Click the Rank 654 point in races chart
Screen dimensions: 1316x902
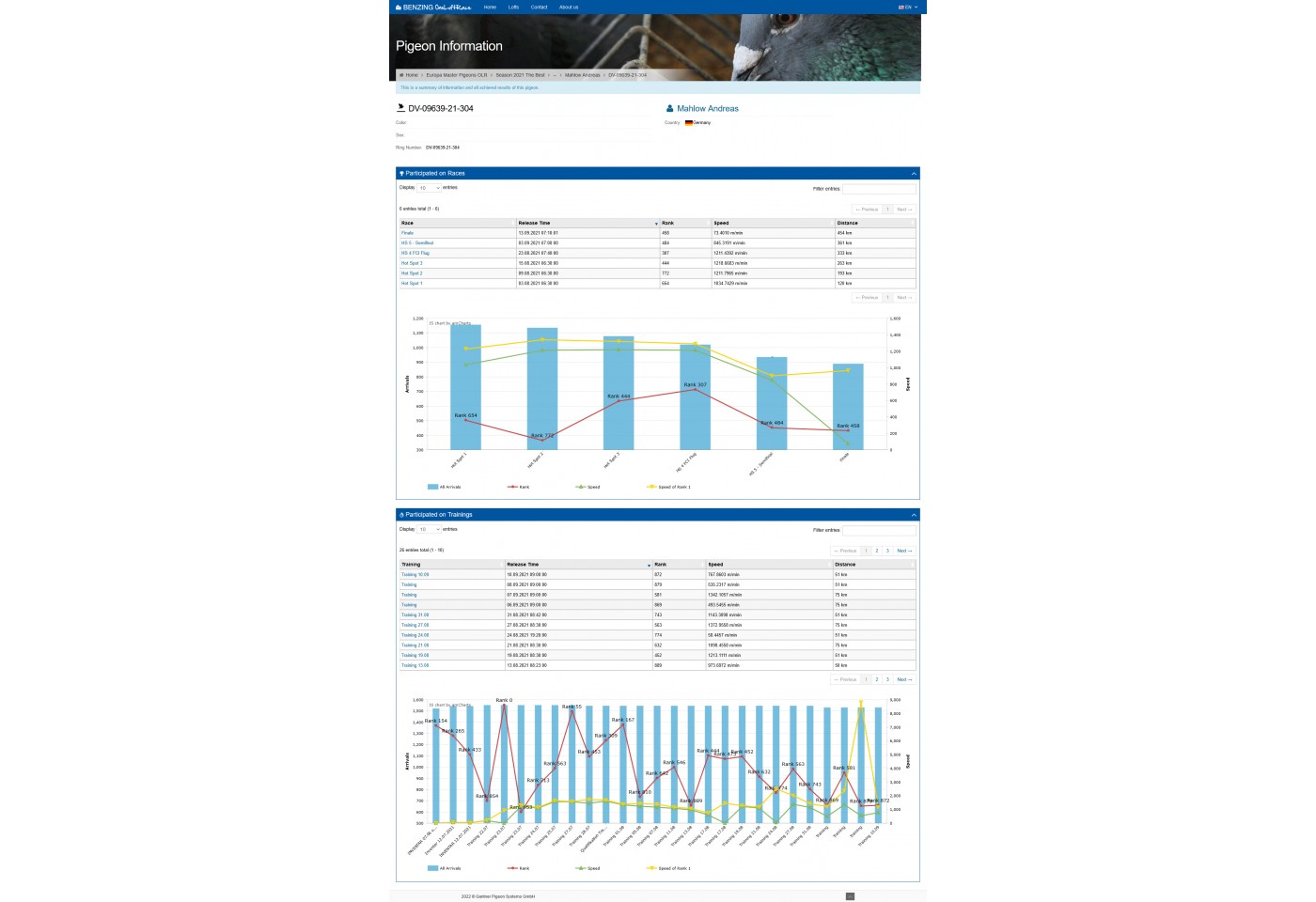coord(466,420)
